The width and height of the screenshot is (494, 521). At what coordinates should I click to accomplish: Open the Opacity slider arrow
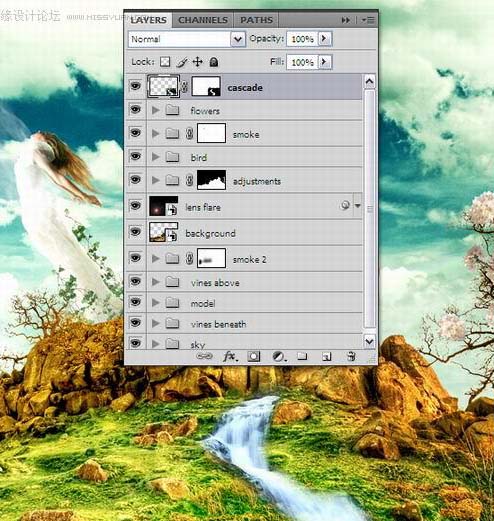(324, 39)
